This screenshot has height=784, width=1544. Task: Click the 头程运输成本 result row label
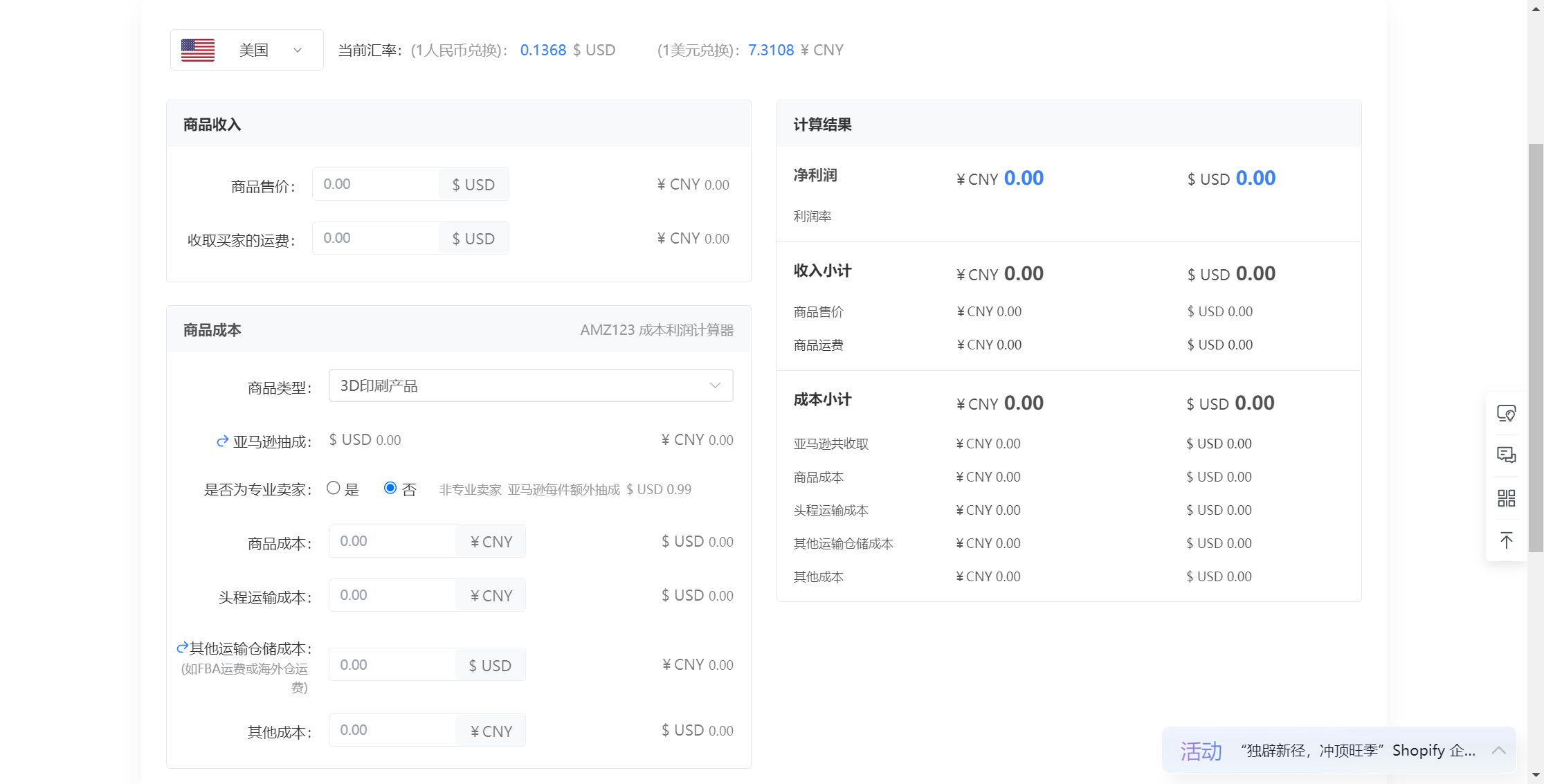[x=831, y=510]
